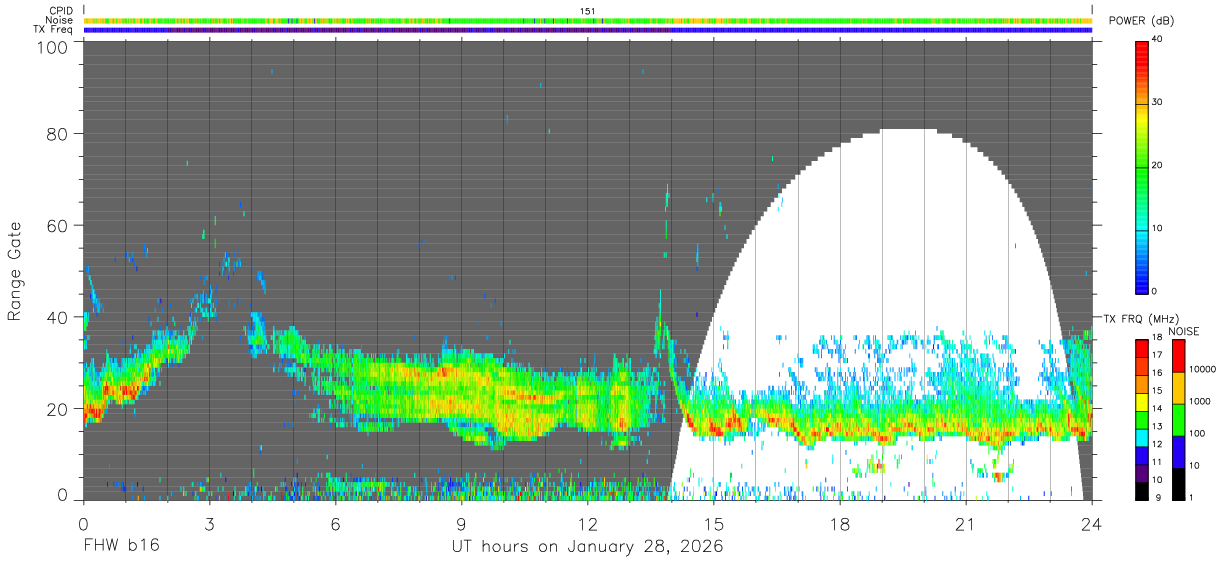Click the green middle of the POWER colorbar
The image size is (1228, 567).
(x=1142, y=165)
